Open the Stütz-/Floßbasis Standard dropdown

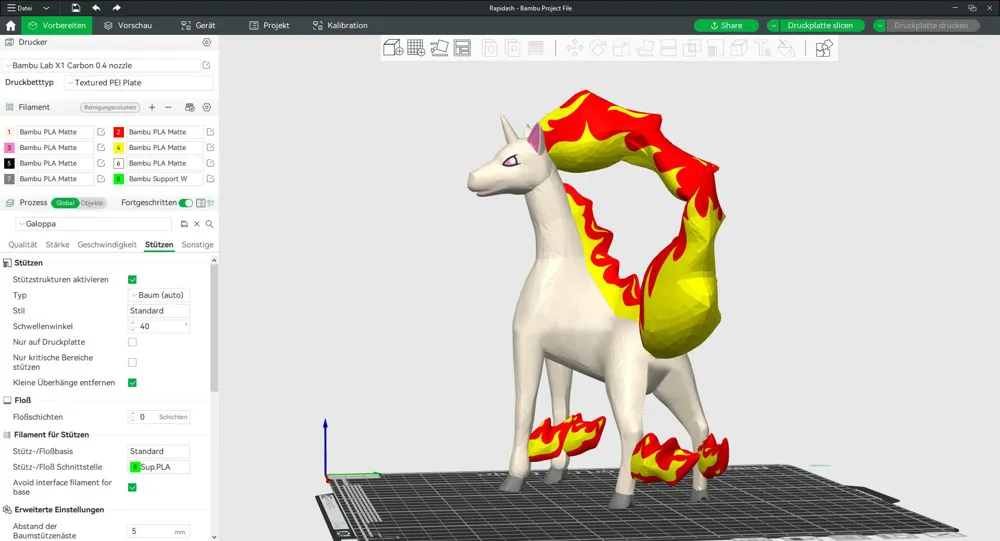point(159,451)
